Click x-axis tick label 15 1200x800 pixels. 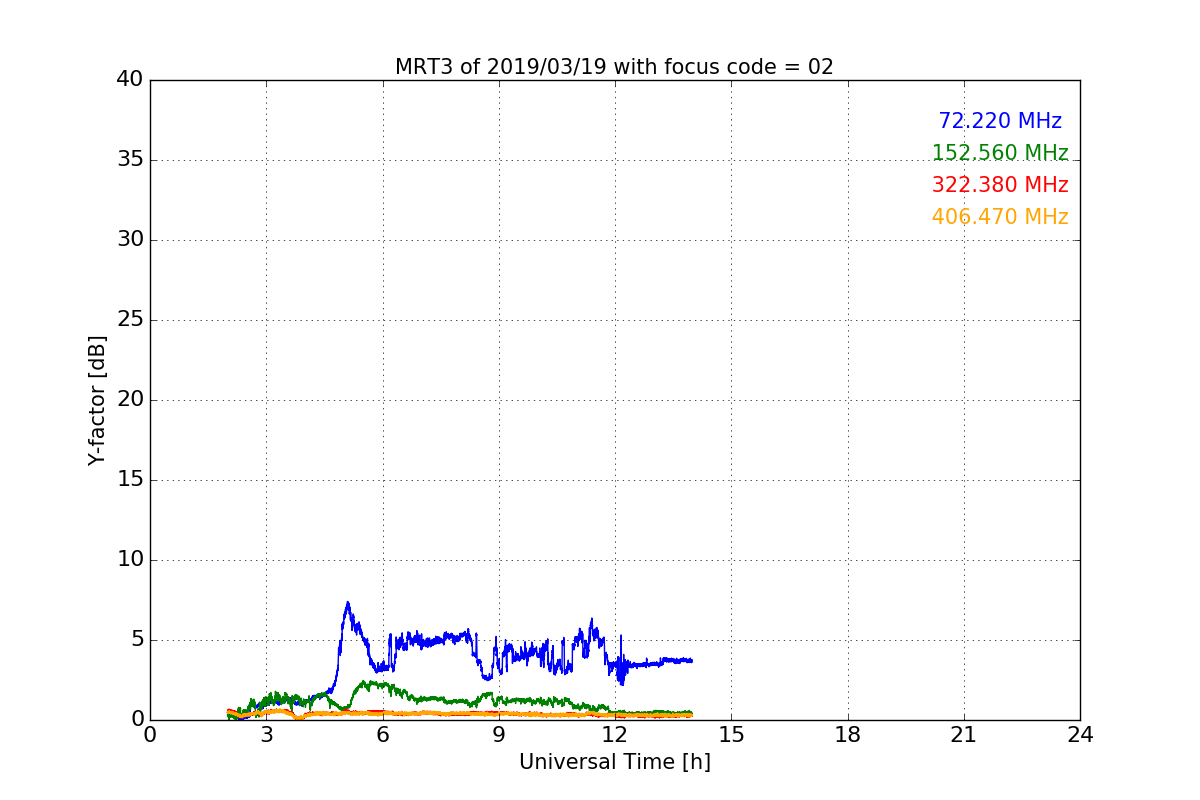tap(731, 735)
